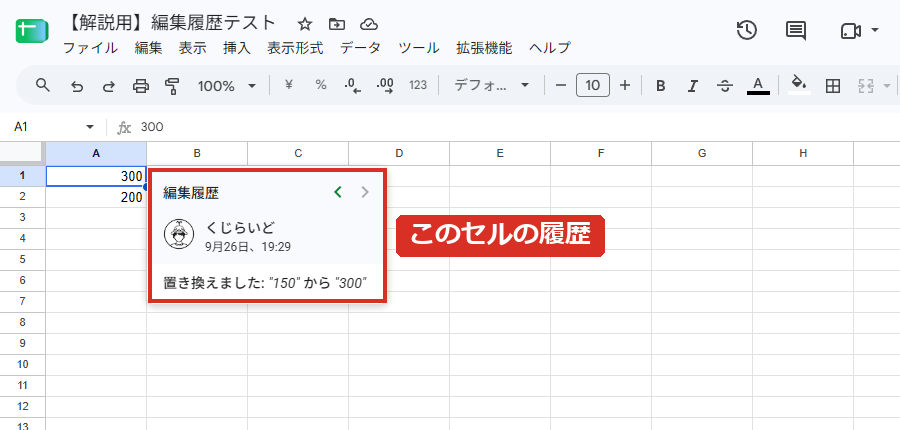Open the merge cells dropdown arrow
Screen dimensions: 900x430
pyautogui.click(x=887, y=86)
